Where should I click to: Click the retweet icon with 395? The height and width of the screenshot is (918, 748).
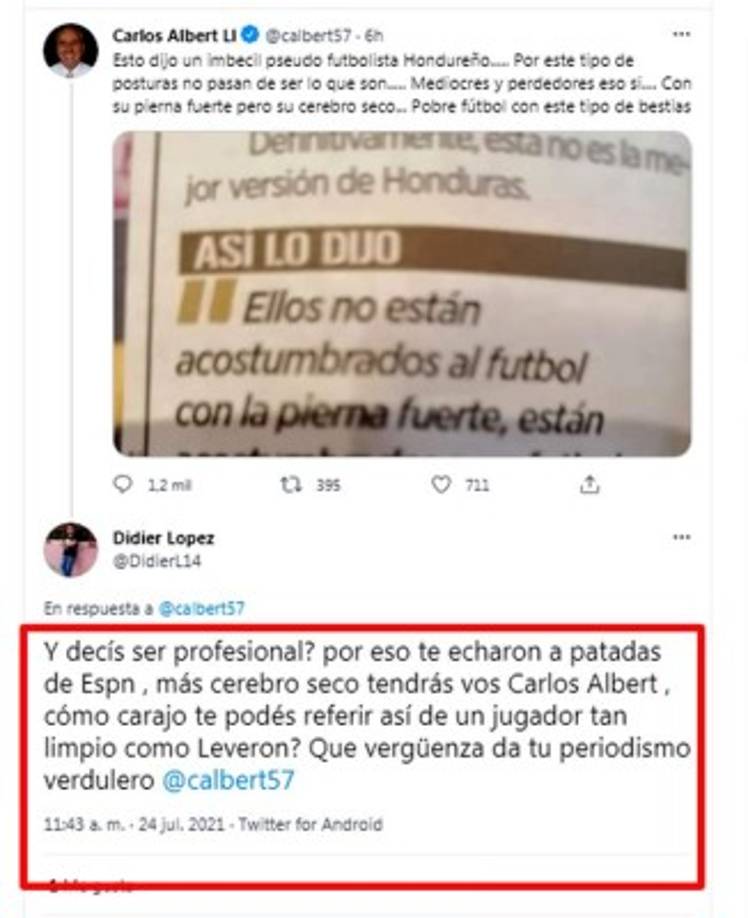coord(291,484)
